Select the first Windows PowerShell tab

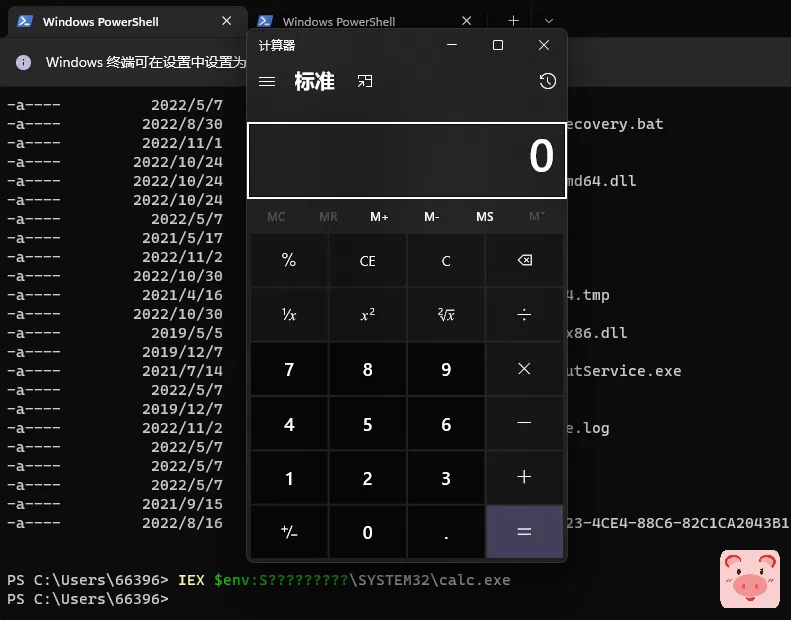(x=127, y=21)
